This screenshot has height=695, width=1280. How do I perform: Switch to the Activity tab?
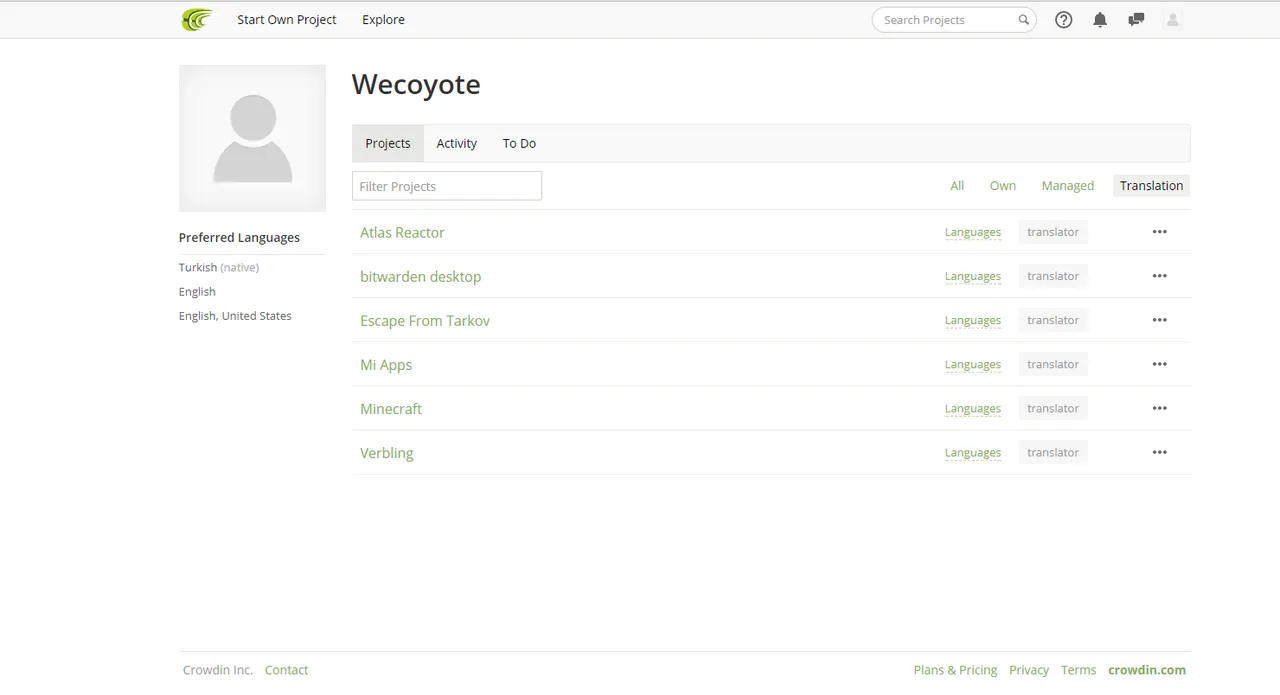457,143
